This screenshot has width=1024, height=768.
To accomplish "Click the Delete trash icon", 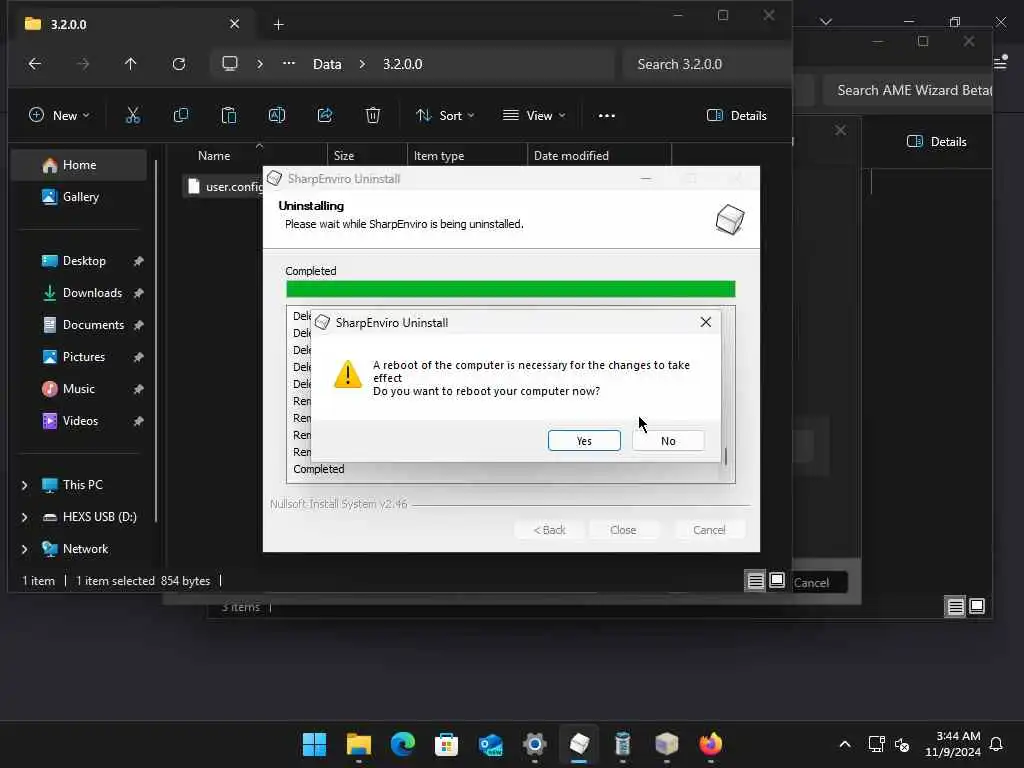I will tap(373, 116).
